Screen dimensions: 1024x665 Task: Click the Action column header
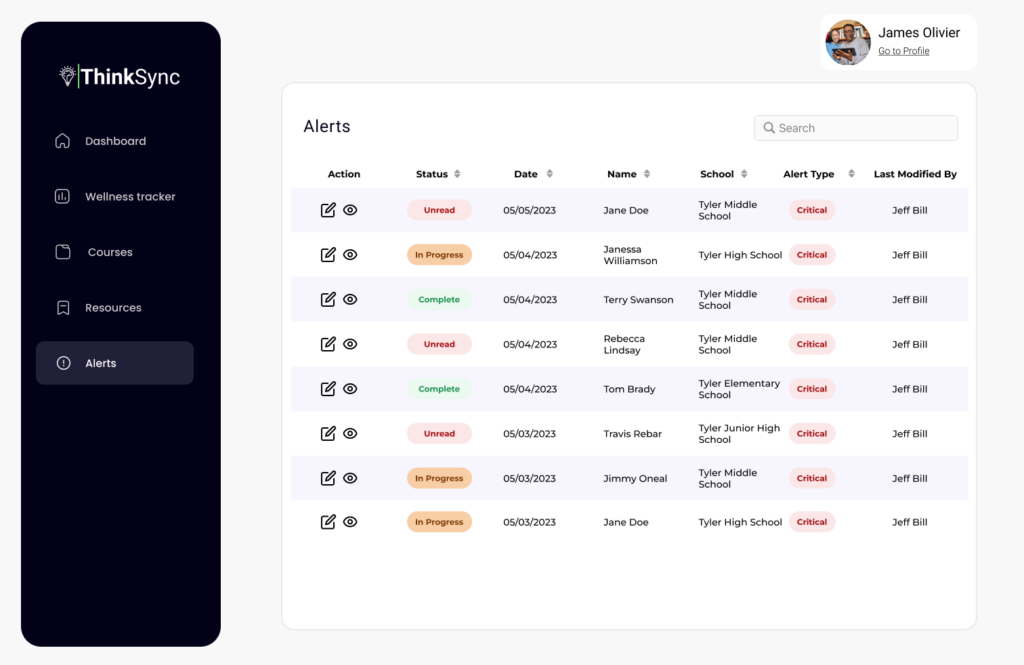(344, 174)
